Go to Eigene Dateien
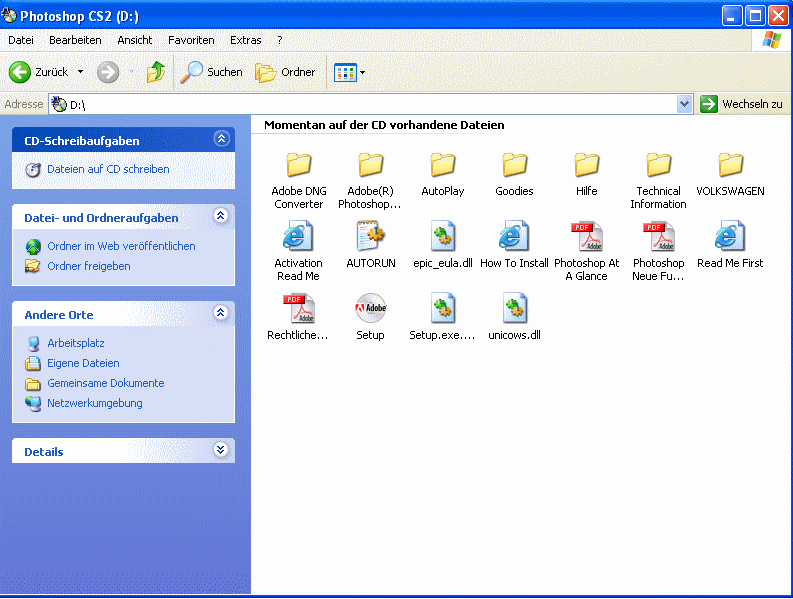793x599 pixels. pyautogui.click(x=83, y=363)
